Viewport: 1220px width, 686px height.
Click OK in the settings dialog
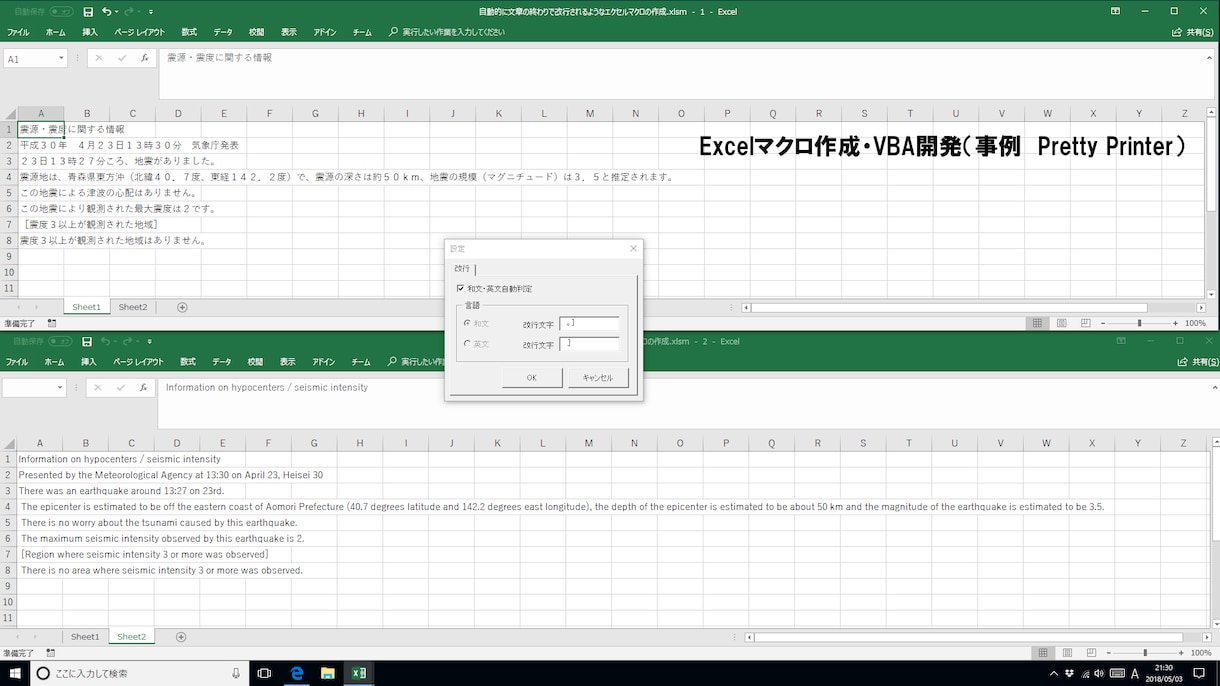(532, 377)
